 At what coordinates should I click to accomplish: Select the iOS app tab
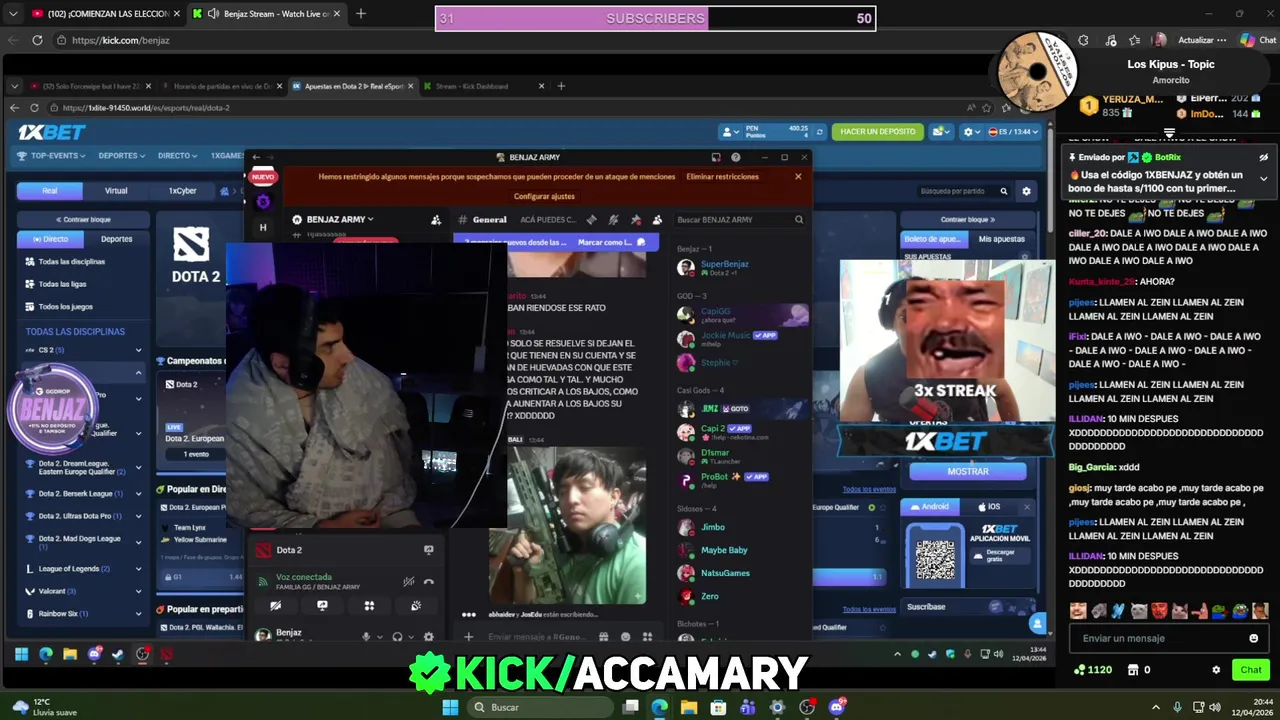[988, 507]
